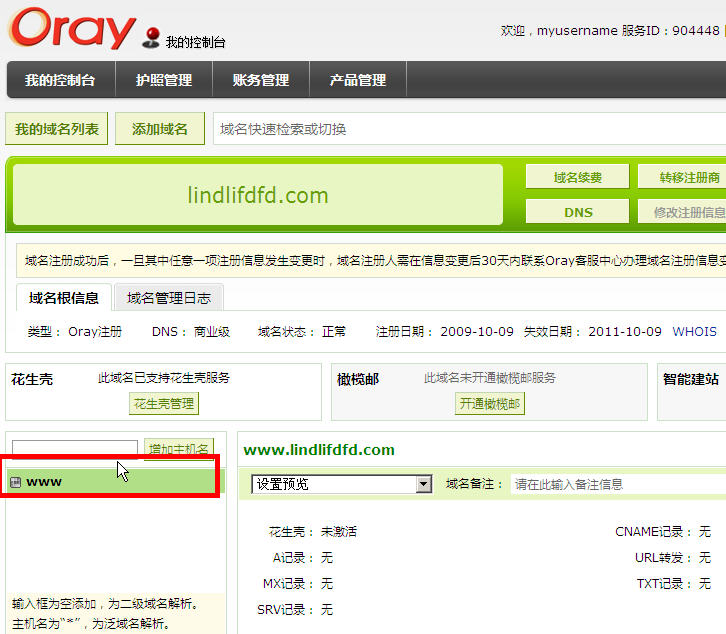Click the 我的控制台 title next to logo
The width and height of the screenshot is (726, 634).
point(195,42)
